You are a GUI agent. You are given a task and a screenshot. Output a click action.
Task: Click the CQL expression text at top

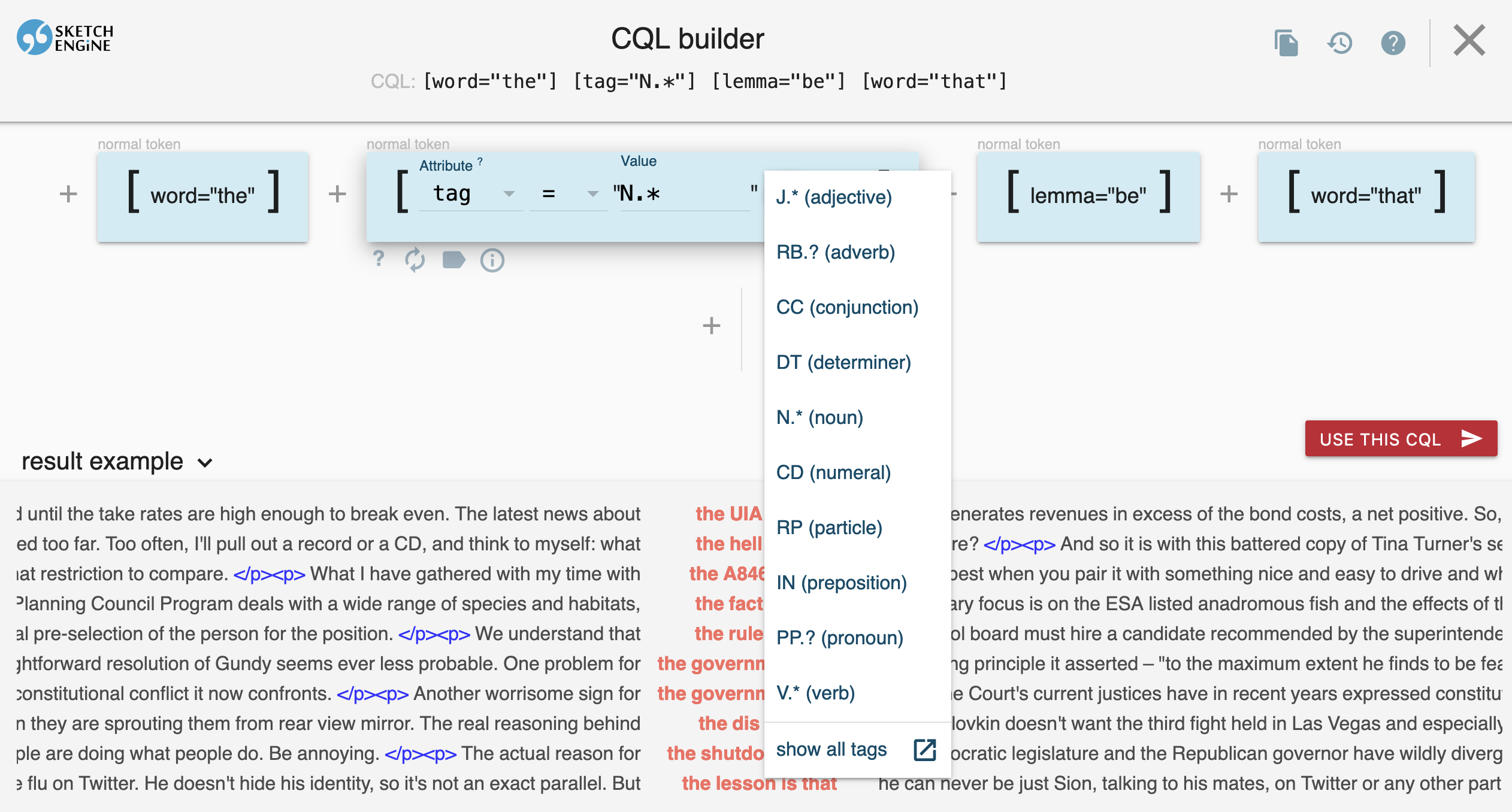[x=715, y=81]
